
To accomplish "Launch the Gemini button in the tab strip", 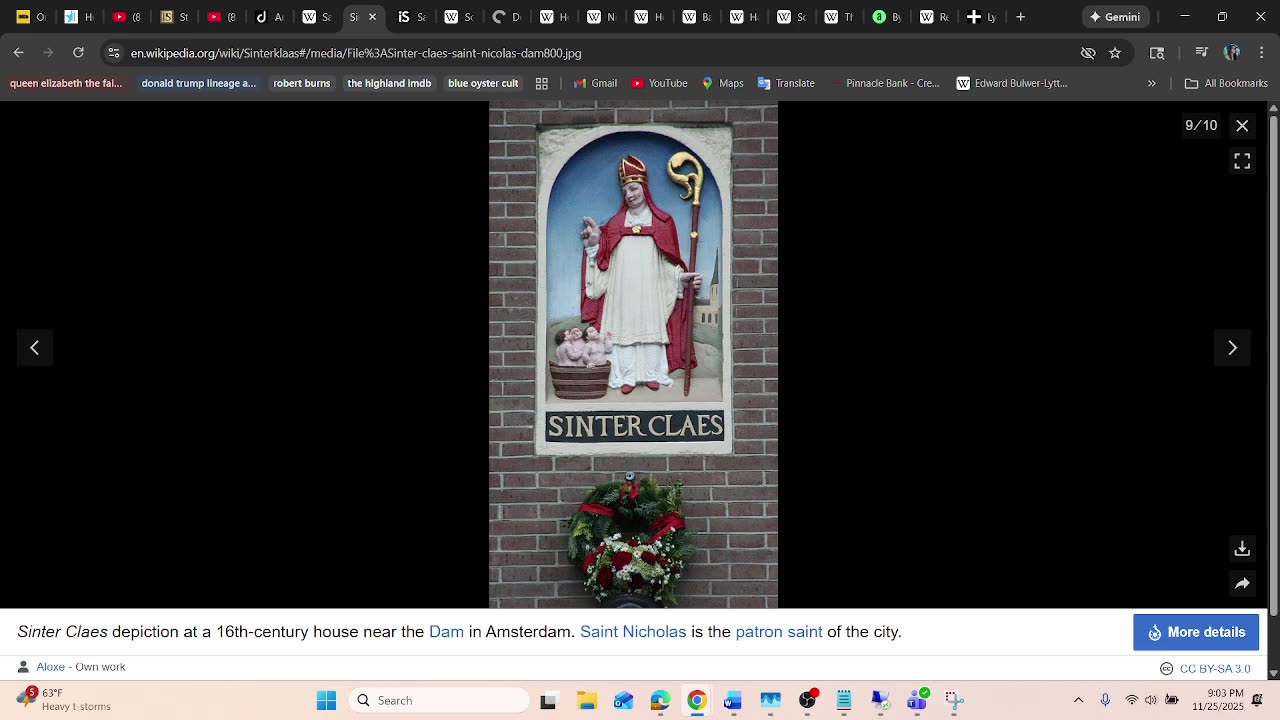I will [x=1115, y=17].
